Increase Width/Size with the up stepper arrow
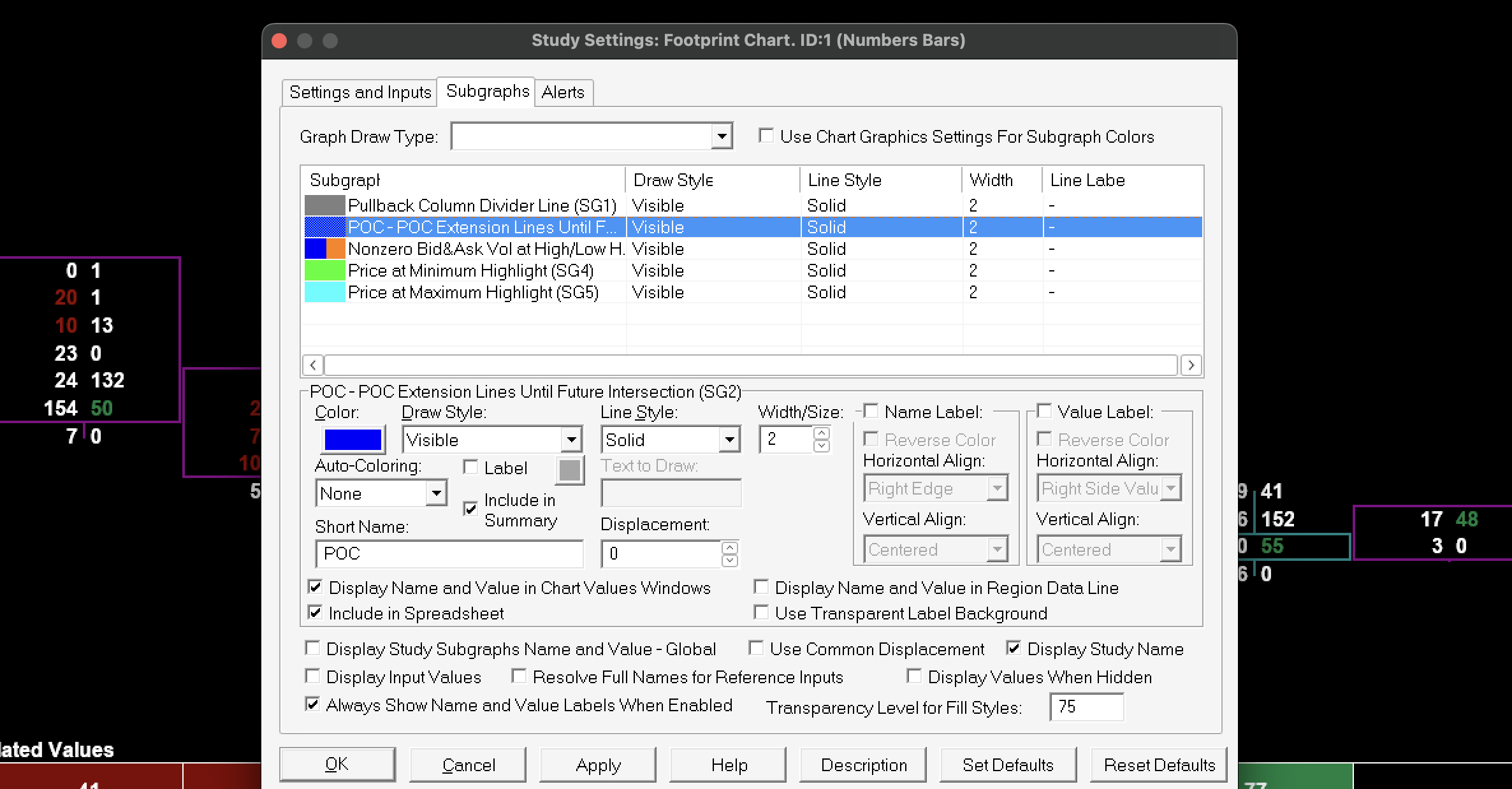Screen dimensions: 1512x789 point(822,433)
